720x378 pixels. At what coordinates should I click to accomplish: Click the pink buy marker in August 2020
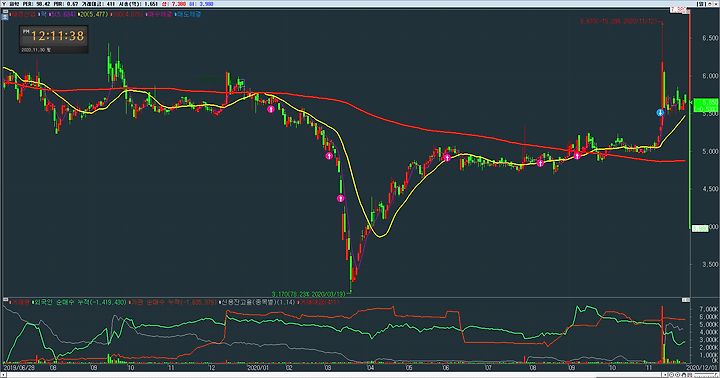(540, 163)
